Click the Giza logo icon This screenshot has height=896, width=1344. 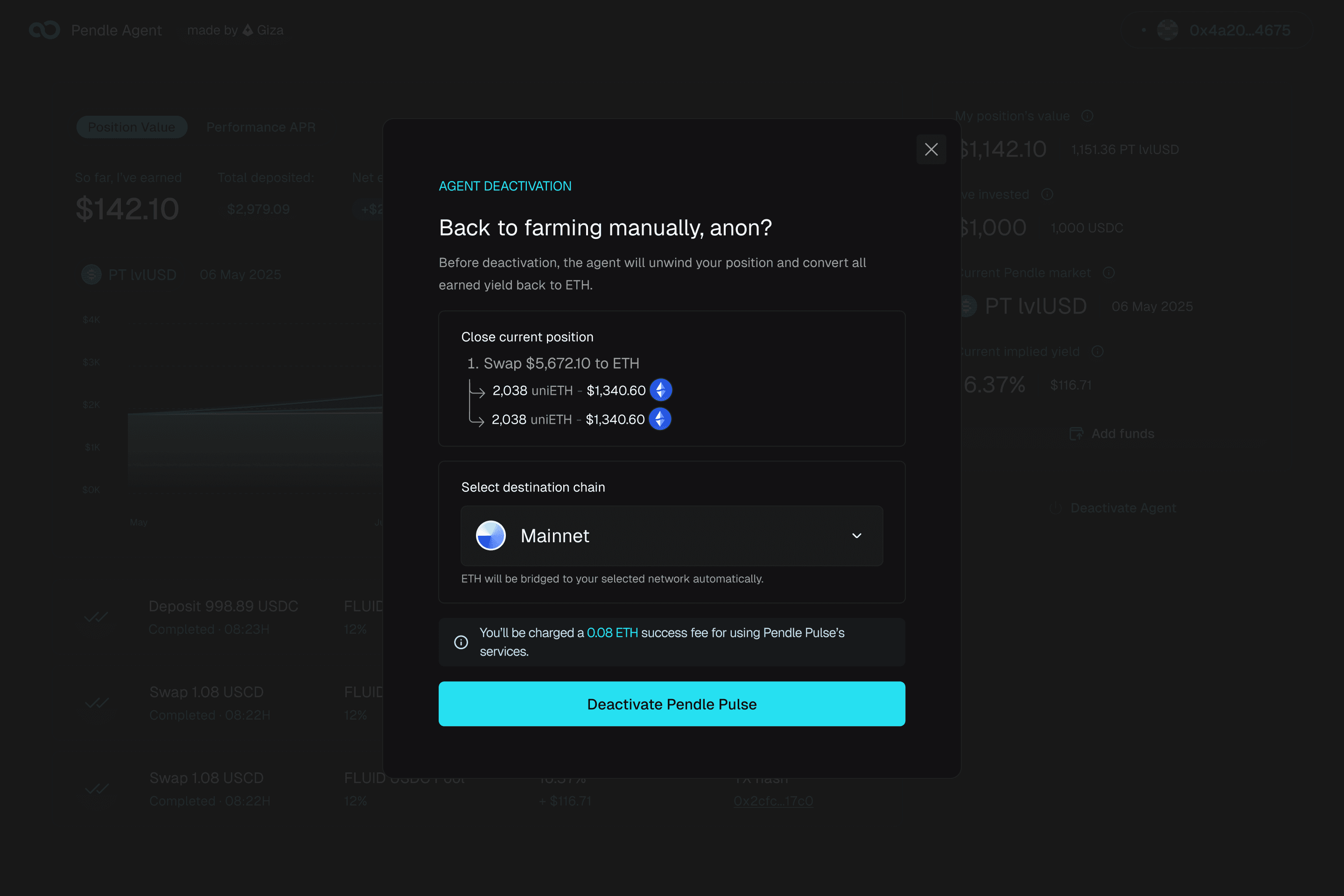pos(247,30)
